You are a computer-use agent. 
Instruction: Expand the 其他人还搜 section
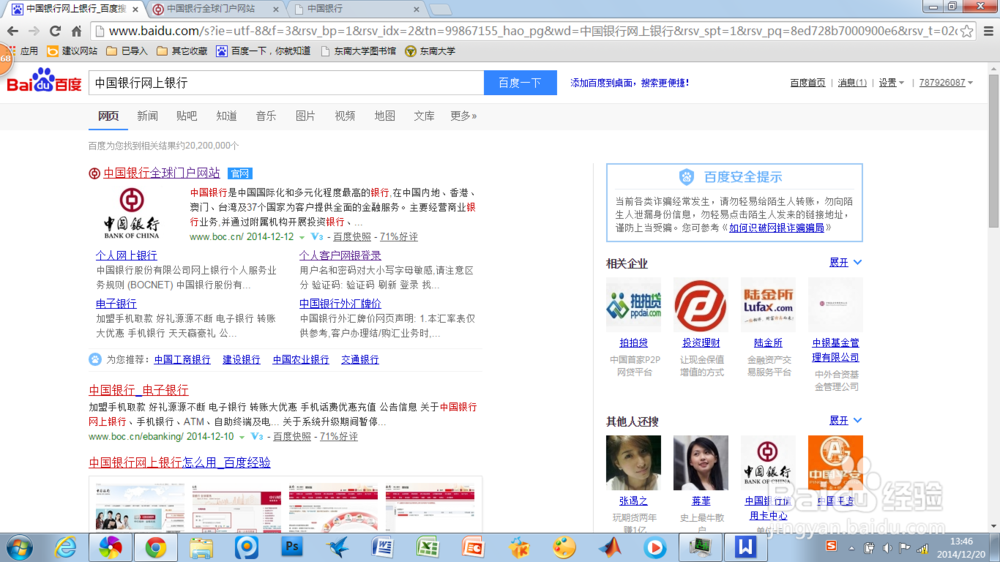click(x=845, y=420)
